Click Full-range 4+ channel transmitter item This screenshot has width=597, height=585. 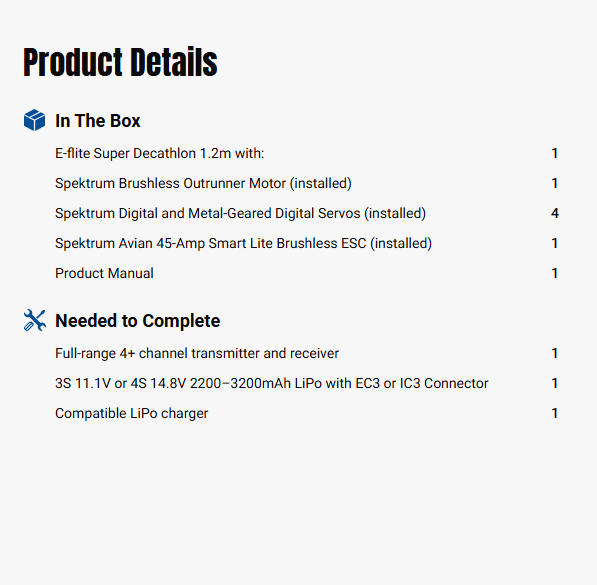point(197,353)
